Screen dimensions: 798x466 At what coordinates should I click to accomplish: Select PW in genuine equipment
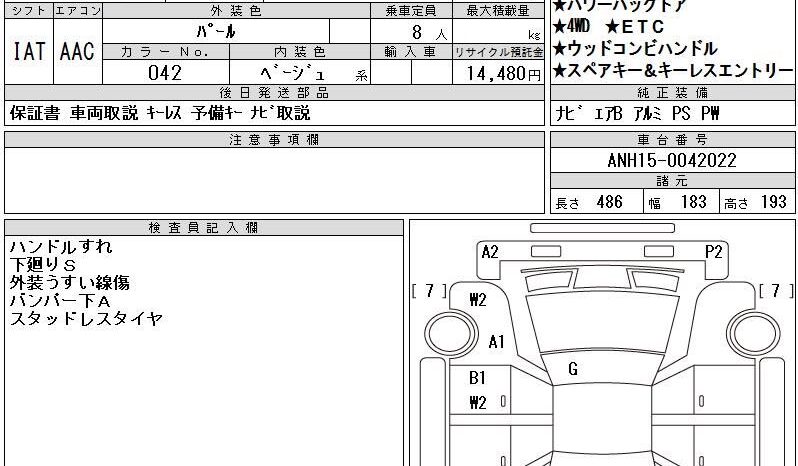coord(710,113)
